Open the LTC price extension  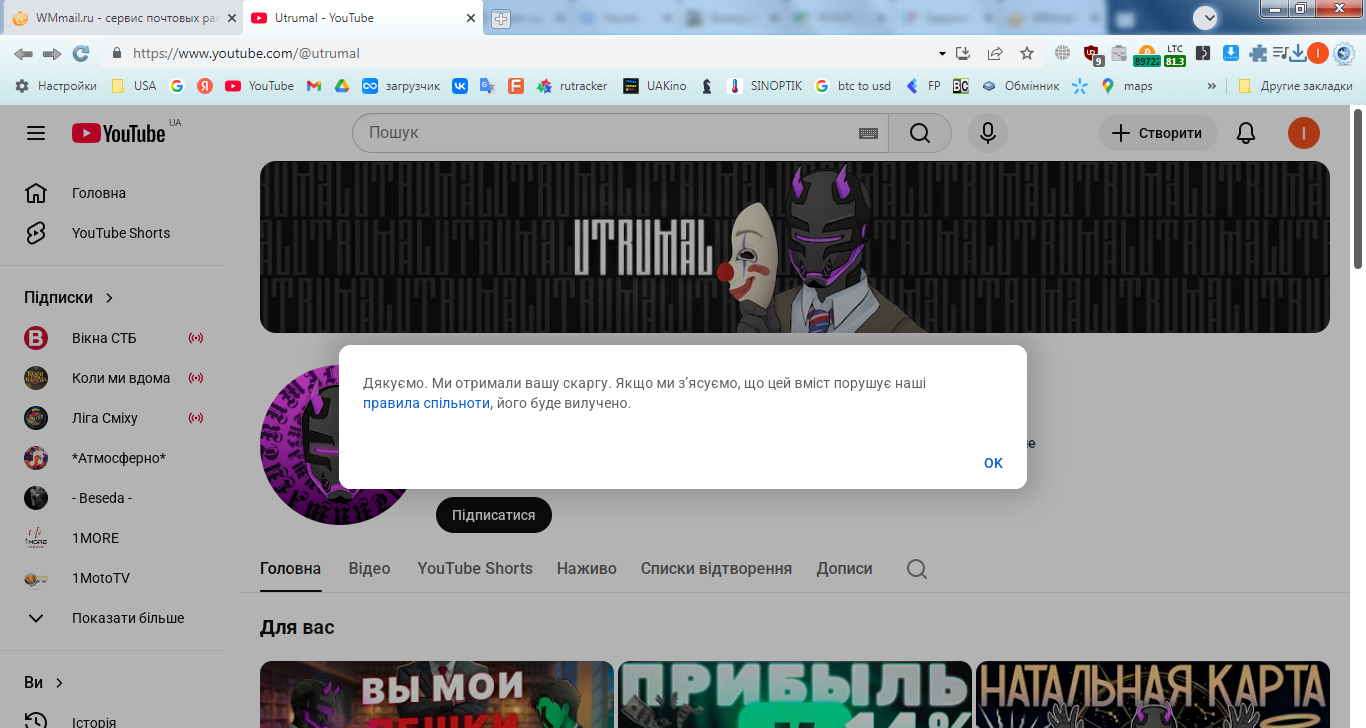(1174, 54)
